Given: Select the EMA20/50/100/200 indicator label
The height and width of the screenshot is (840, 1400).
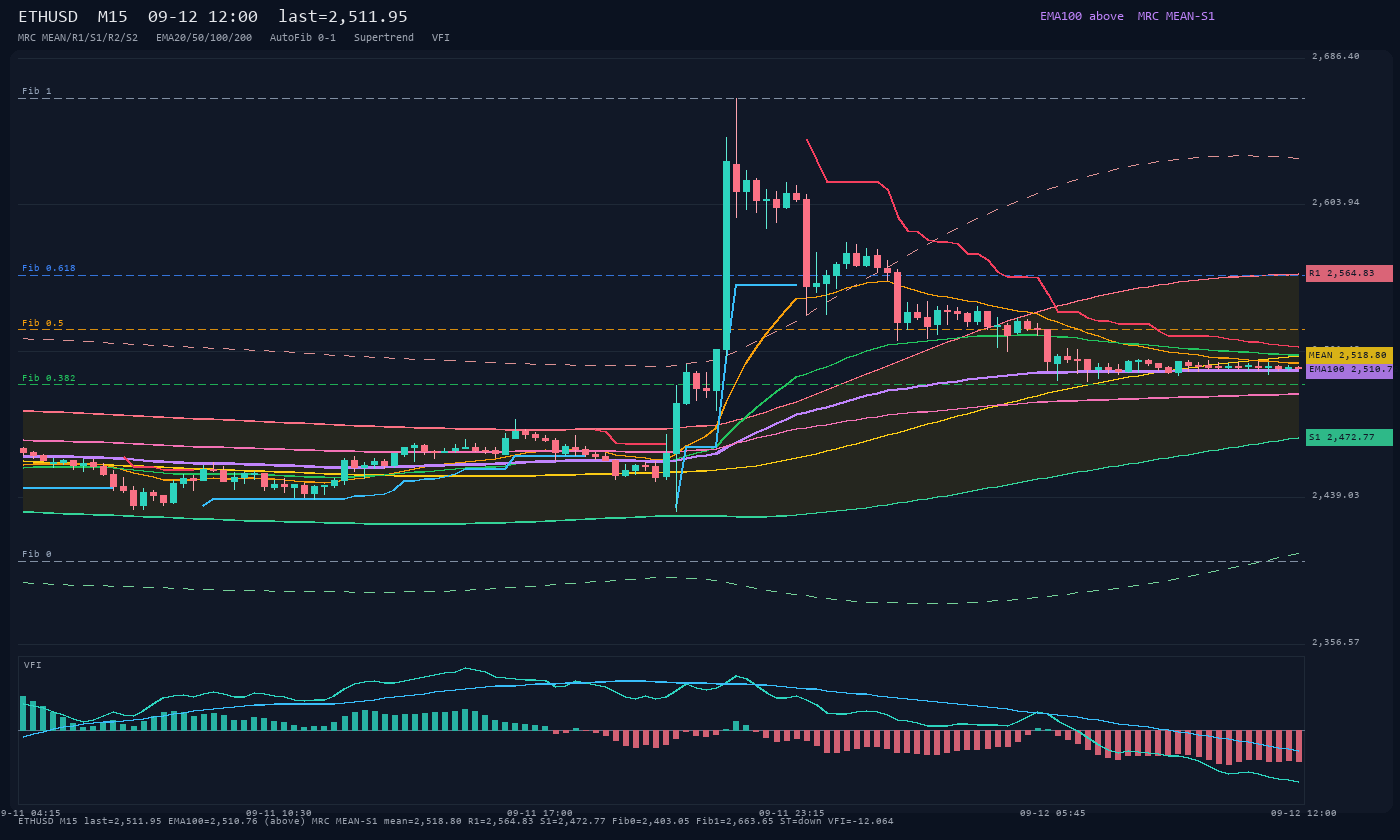Looking at the screenshot, I should click(x=204, y=38).
